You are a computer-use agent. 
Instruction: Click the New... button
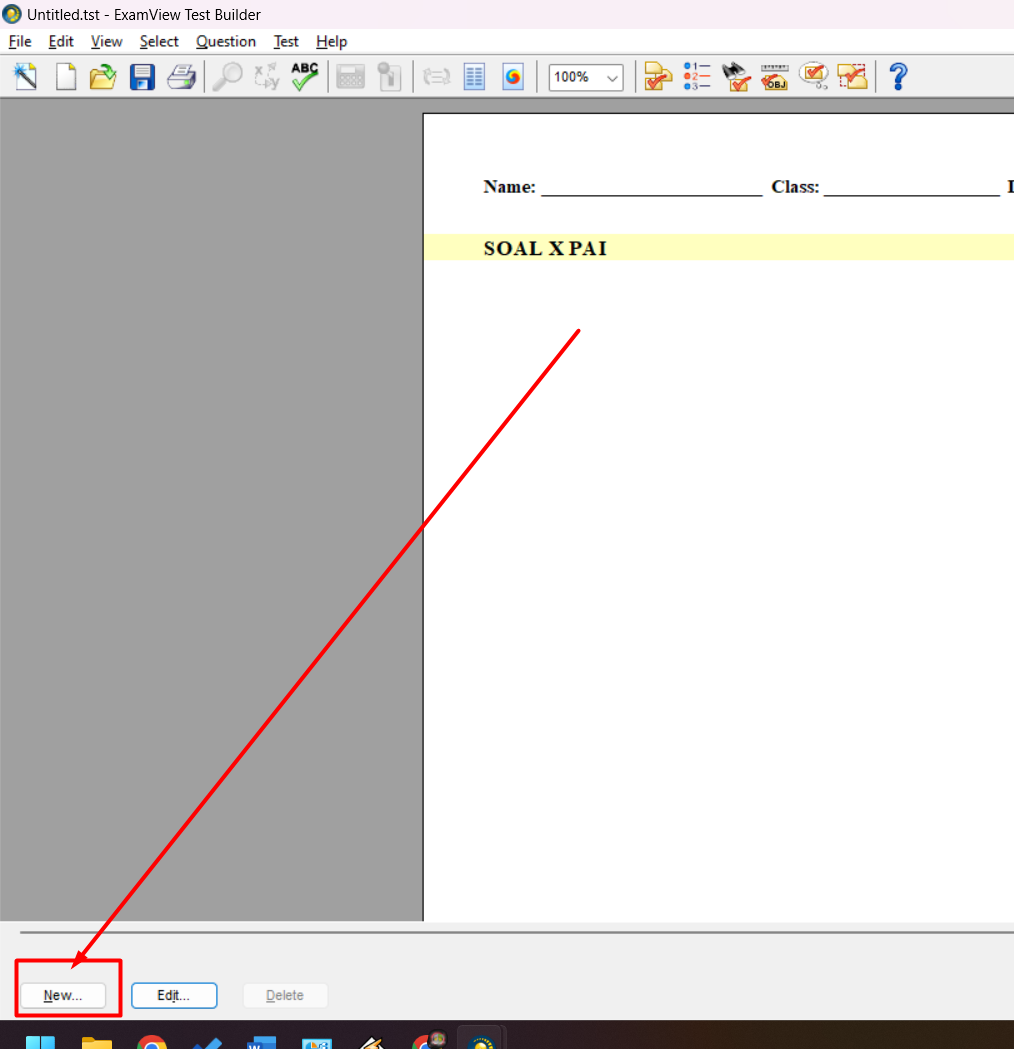(x=63, y=995)
